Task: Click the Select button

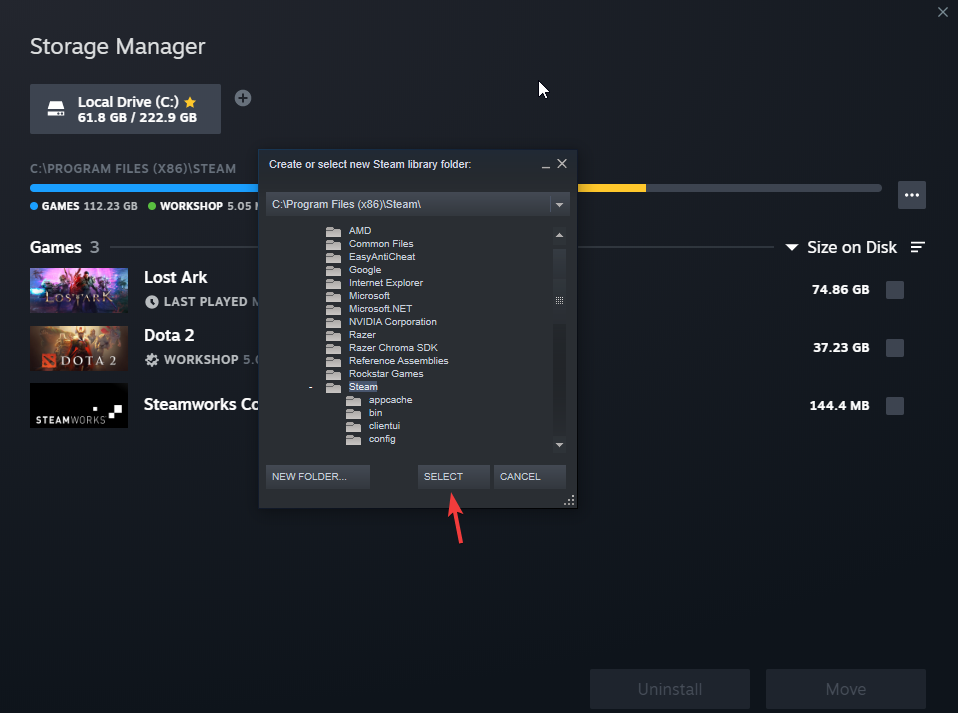Action: [453, 477]
